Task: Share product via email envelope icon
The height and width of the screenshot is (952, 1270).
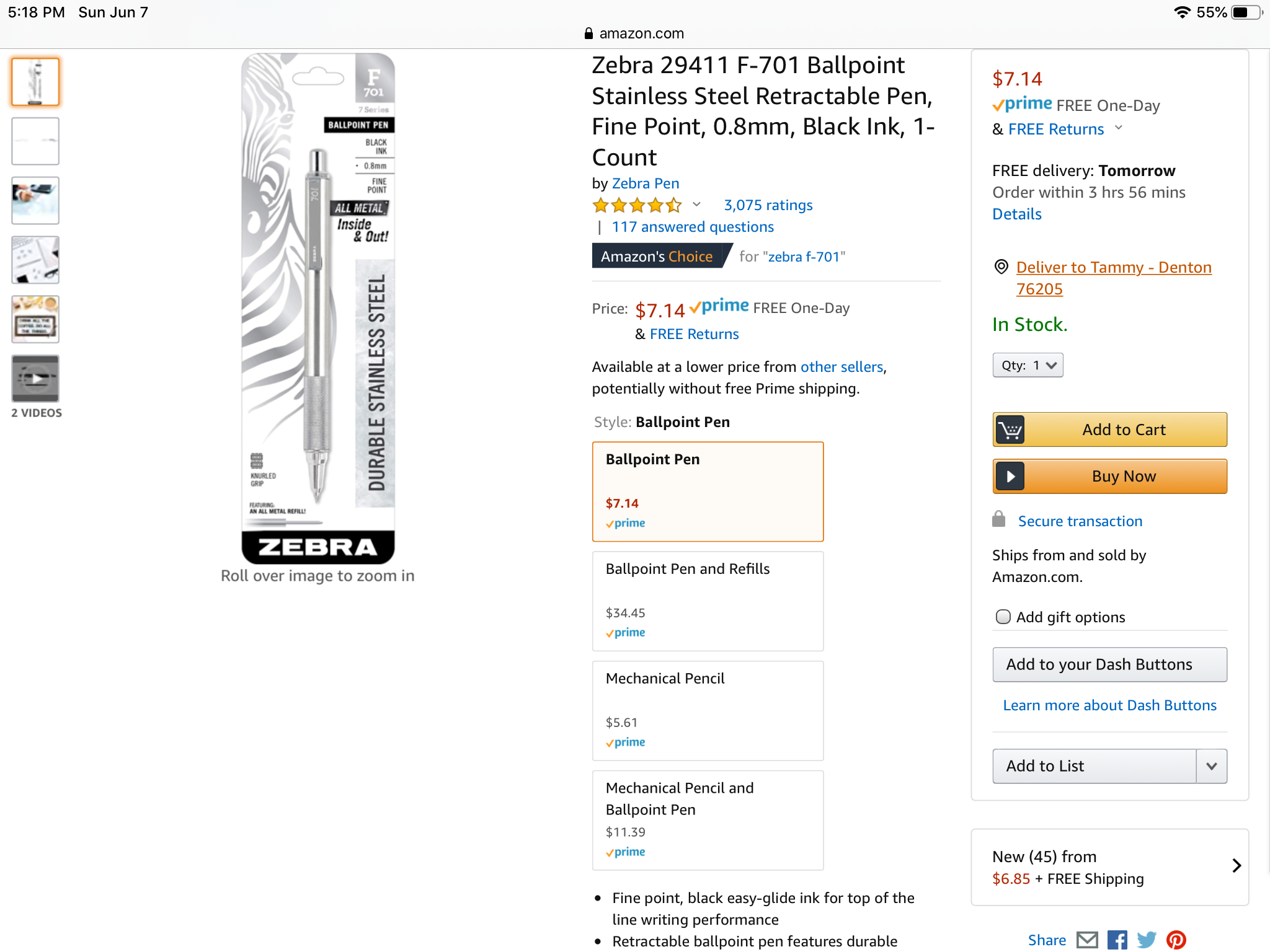Action: pyautogui.click(x=1087, y=940)
